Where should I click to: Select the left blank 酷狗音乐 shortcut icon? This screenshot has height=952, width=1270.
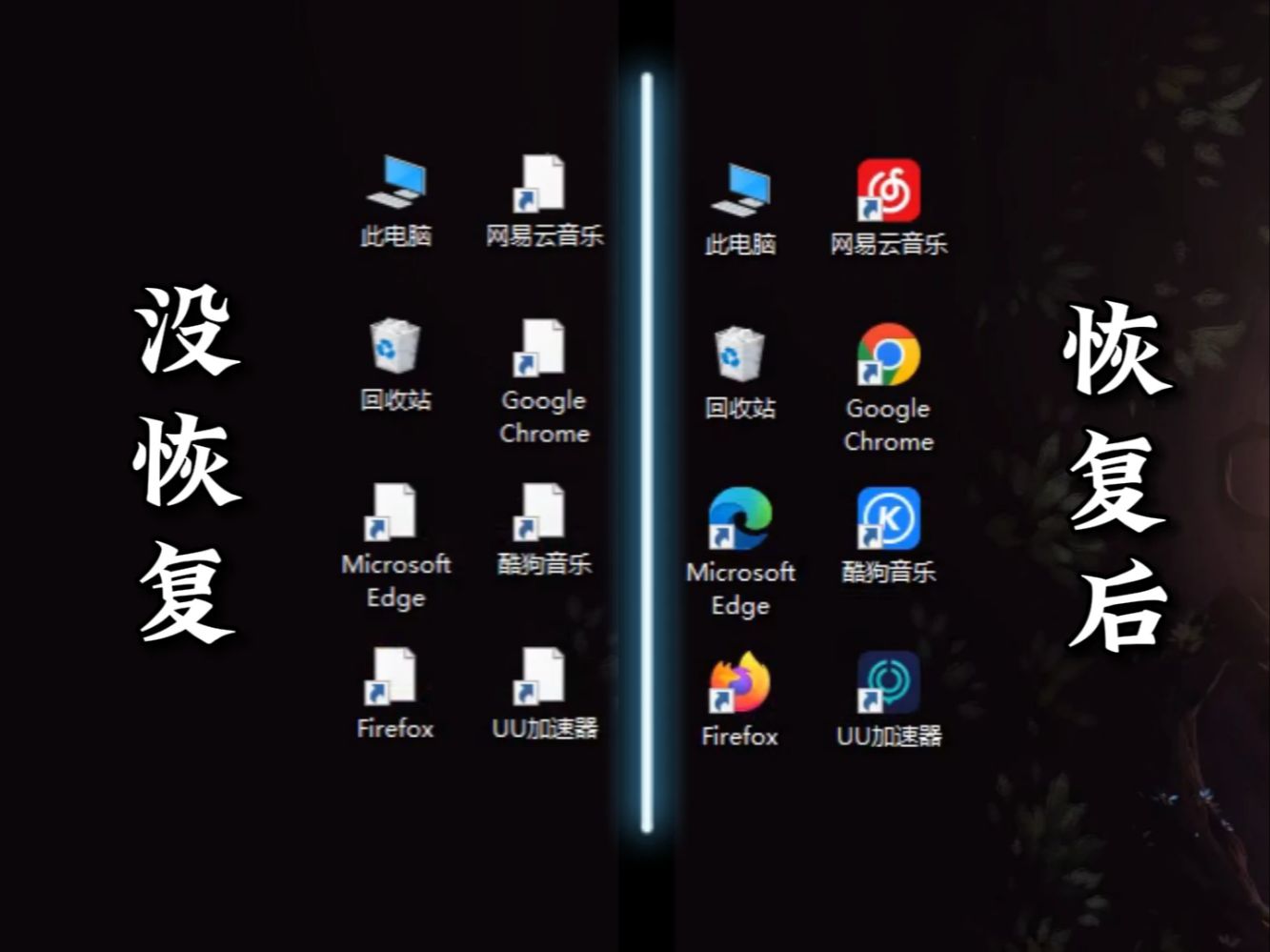[540, 512]
